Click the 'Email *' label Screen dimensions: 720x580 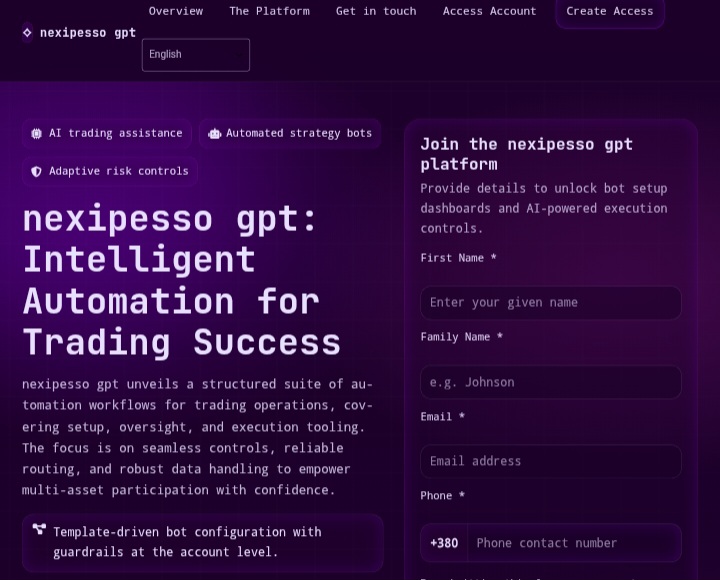click(x=443, y=417)
